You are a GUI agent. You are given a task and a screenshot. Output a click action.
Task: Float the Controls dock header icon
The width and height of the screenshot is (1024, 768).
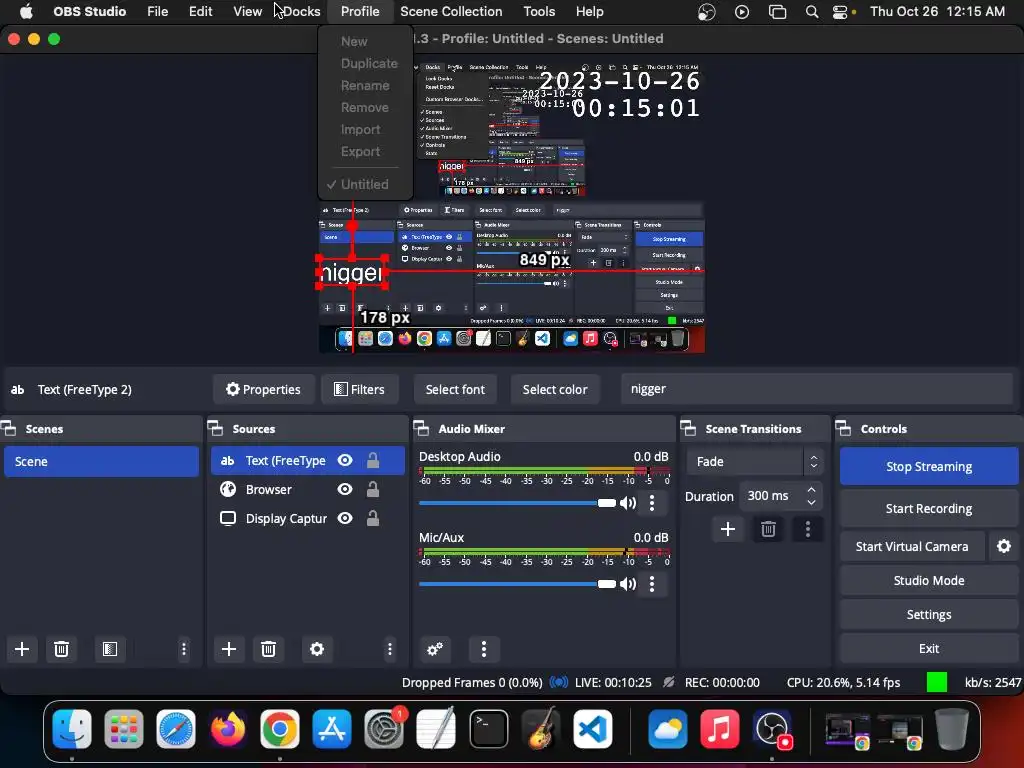(844, 428)
